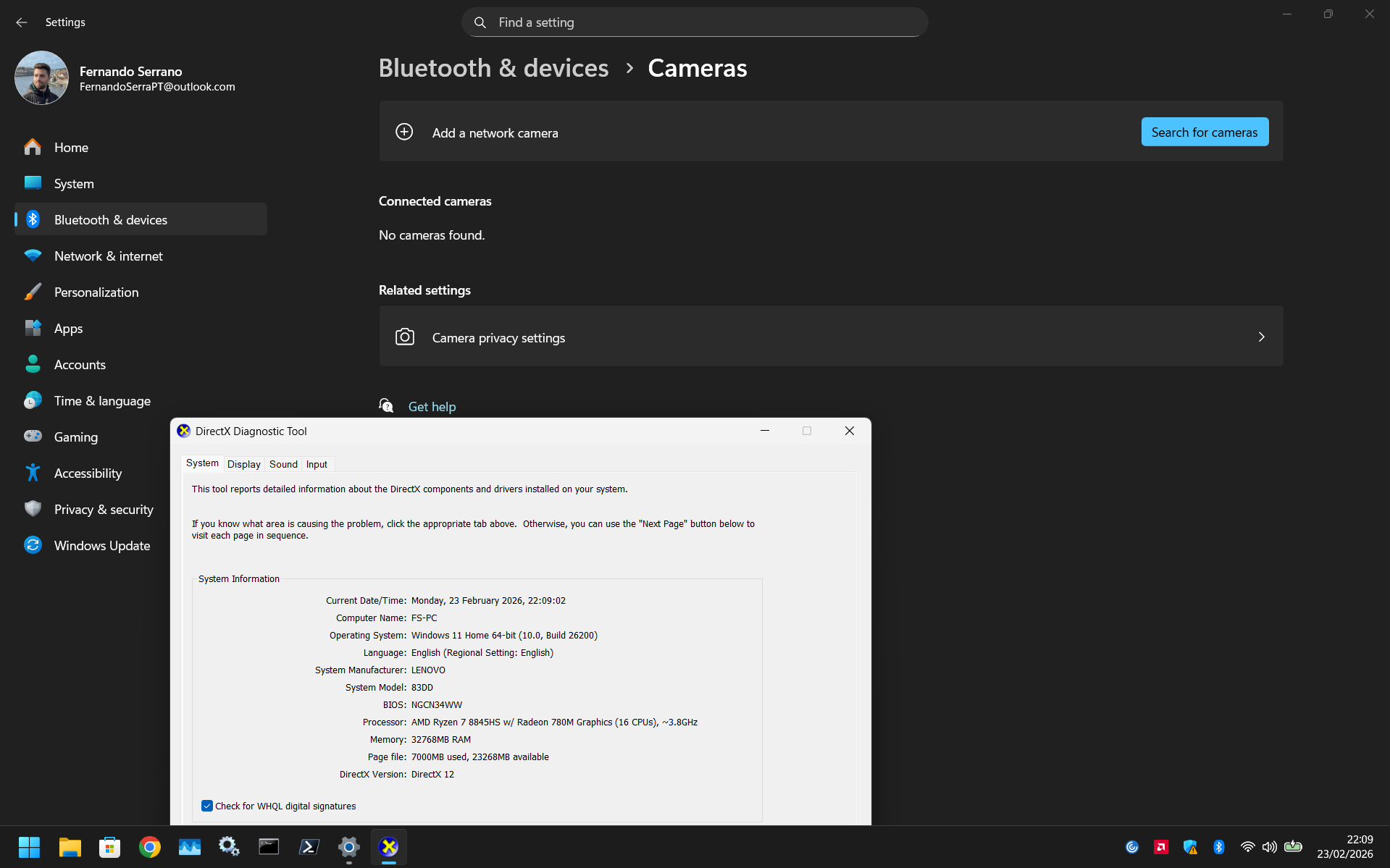The height and width of the screenshot is (868, 1390).
Task: Open Time & language settings
Action: click(141, 401)
